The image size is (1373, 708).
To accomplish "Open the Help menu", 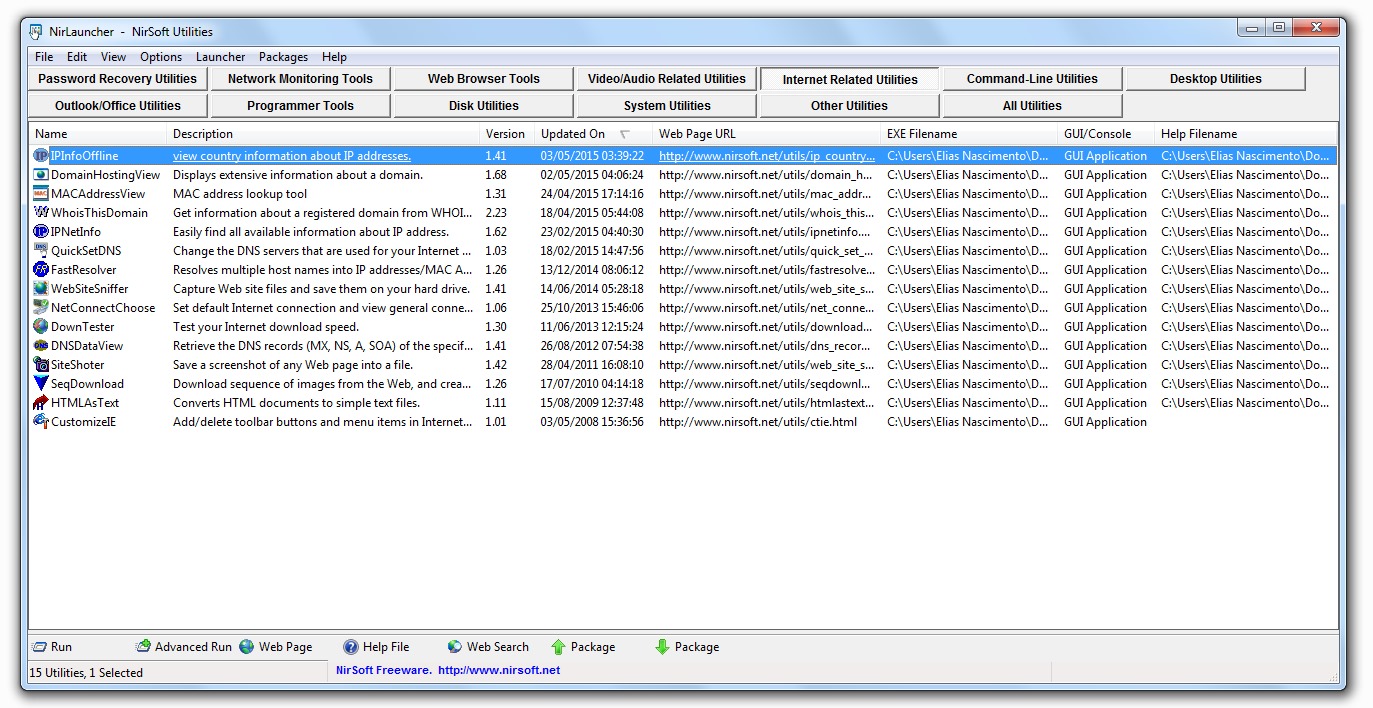I will [334, 57].
